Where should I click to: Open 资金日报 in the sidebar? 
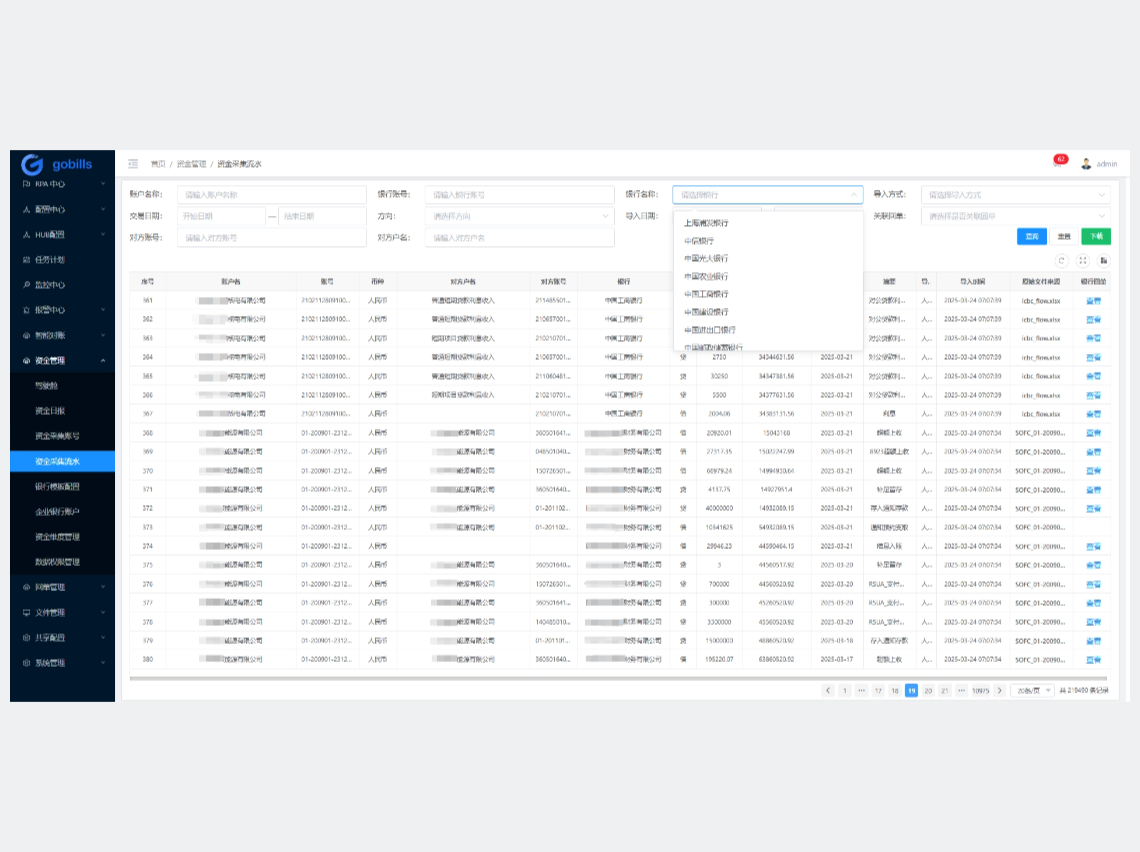click(x=50, y=411)
